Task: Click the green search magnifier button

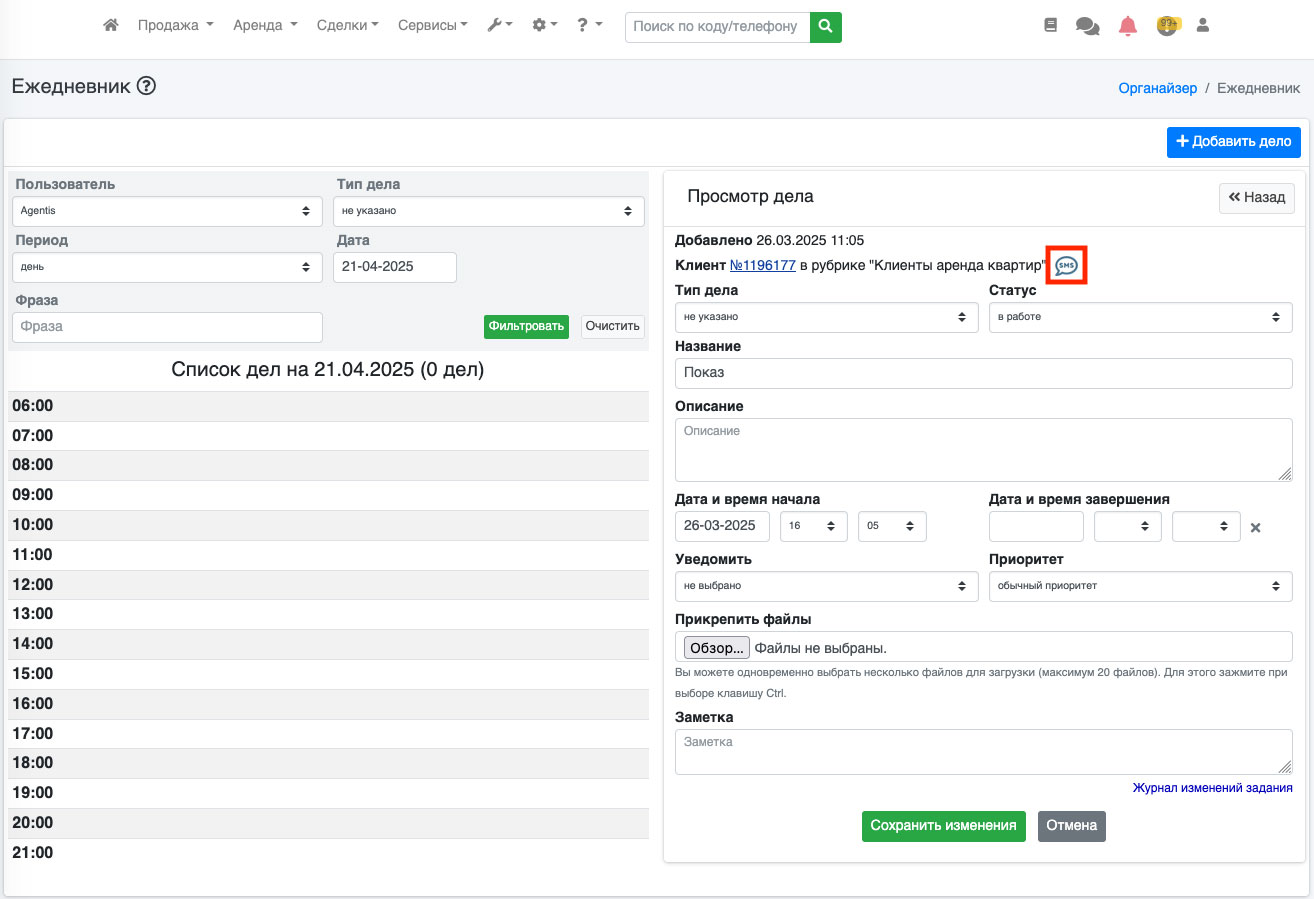Action: tap(825, 27)
